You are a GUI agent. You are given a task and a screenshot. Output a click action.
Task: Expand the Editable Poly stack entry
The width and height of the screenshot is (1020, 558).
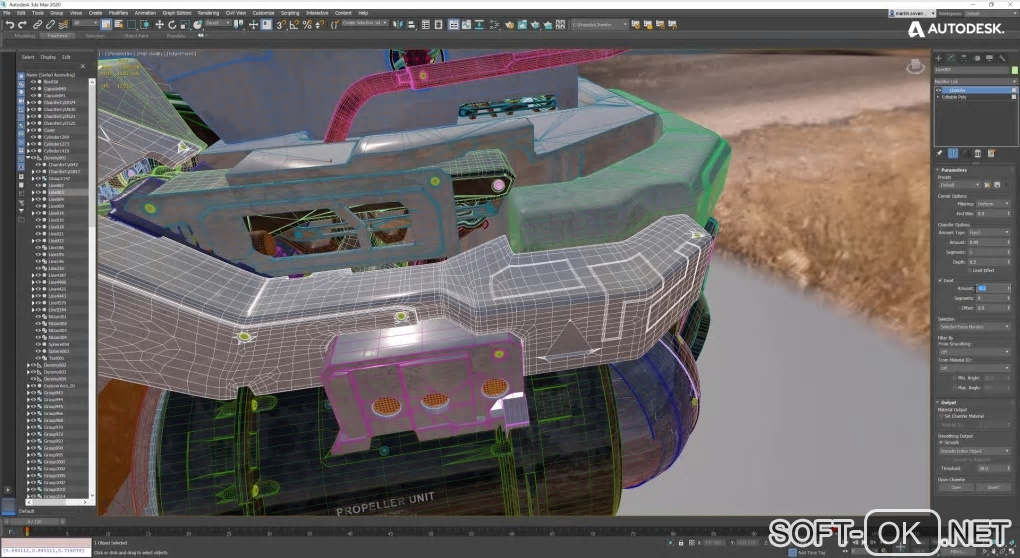click(939, 97)
